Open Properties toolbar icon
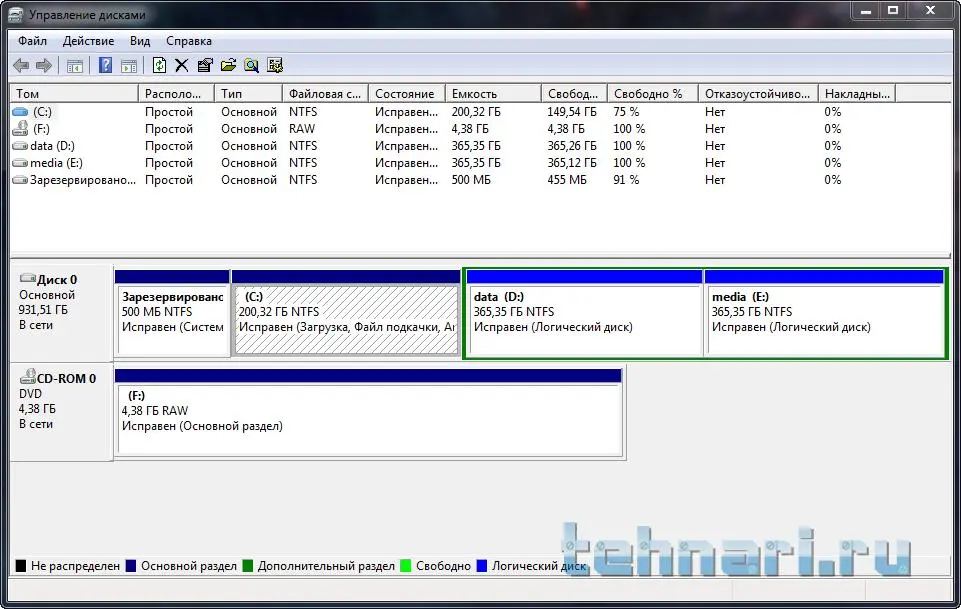The height and width of the screenshot is (609, 961). click(x=205, y=65)
